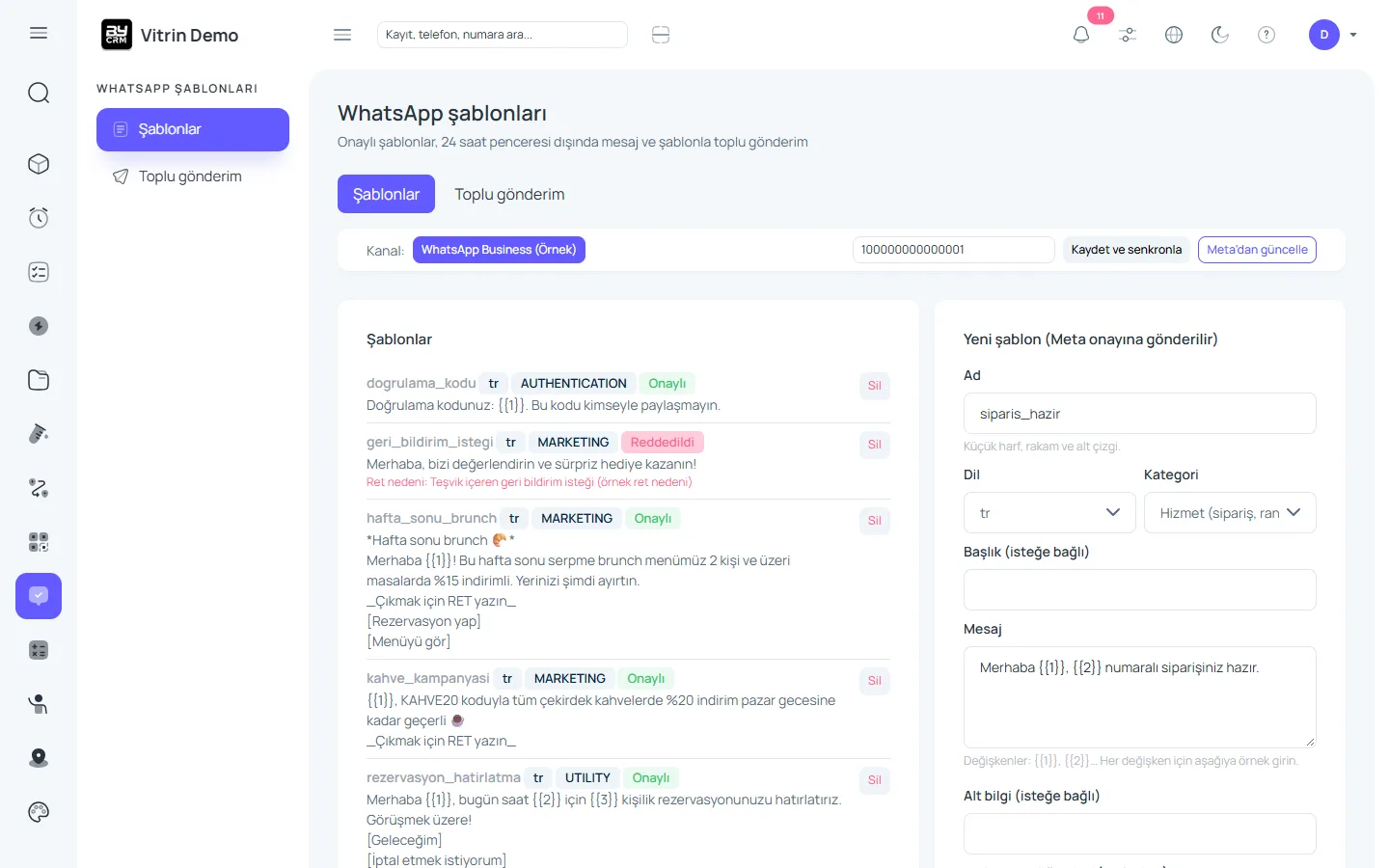The width and height of the screenshot is (1389, 868).
Task: Focus the 'Kayıt, telefon, numara ara' search box
Action: coord(503,35)
